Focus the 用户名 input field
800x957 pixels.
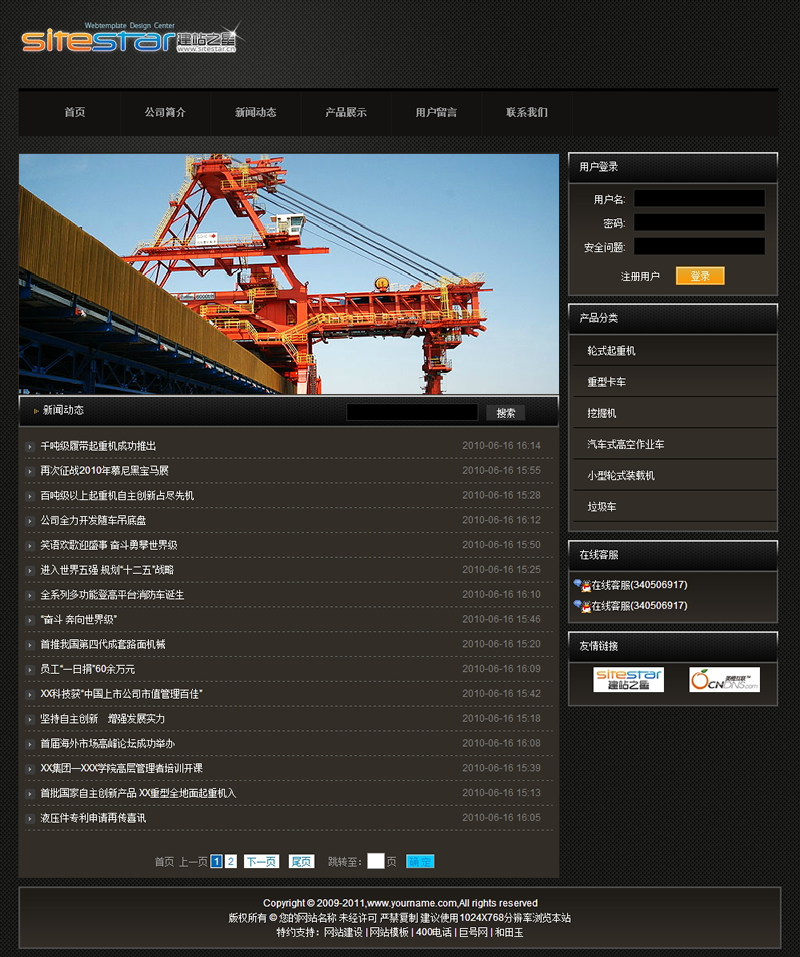(x=699, y=199)
